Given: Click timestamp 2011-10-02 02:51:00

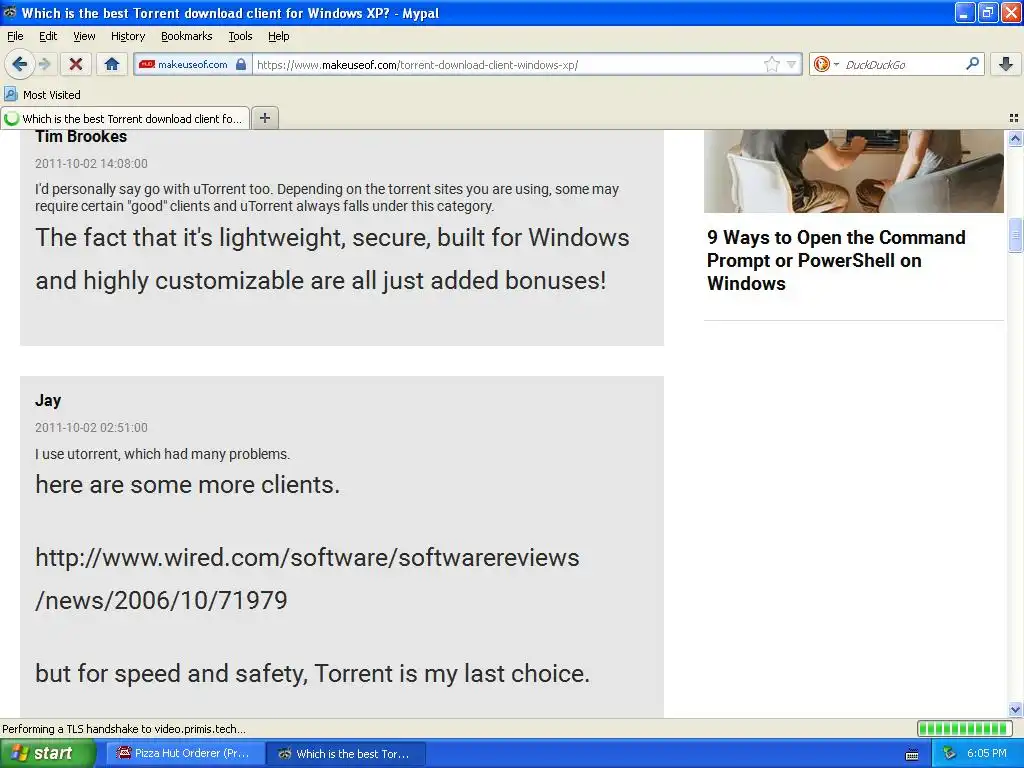Looking at the screenshot, I should 91,427.
